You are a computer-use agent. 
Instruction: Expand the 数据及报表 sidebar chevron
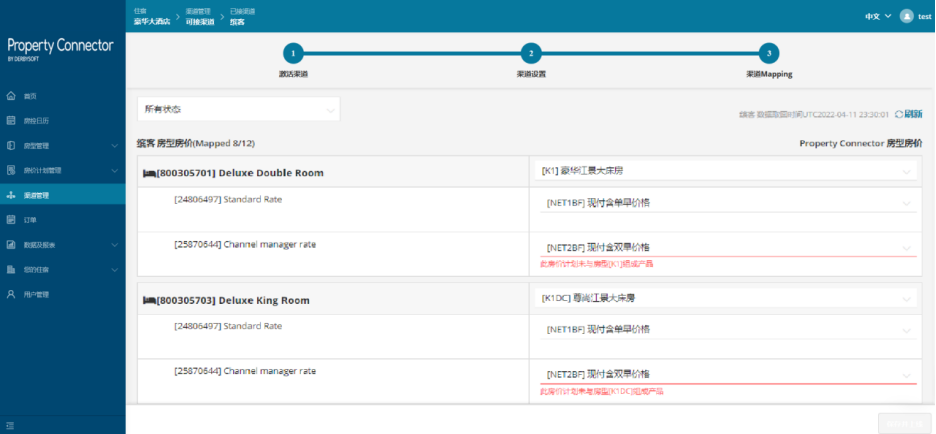[115, 245]
